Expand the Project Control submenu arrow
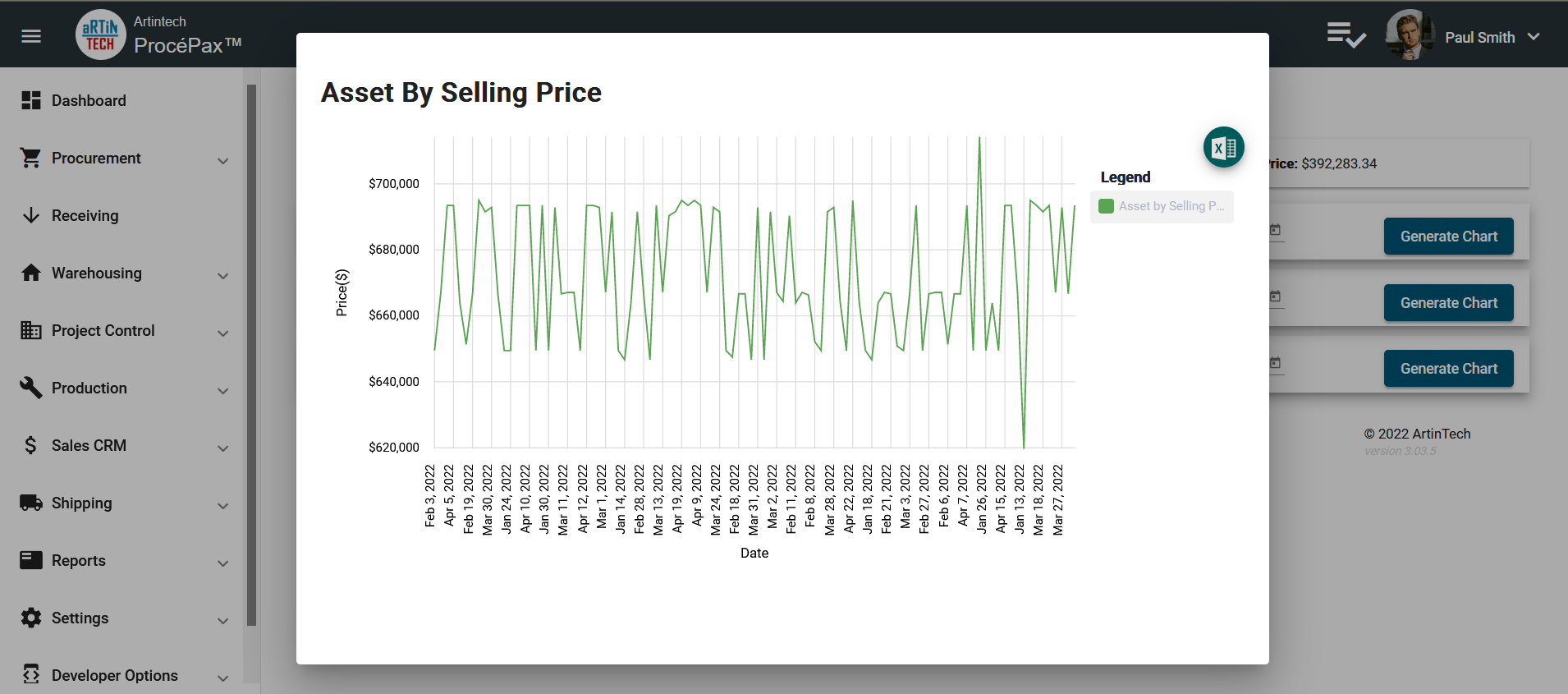 223,333
